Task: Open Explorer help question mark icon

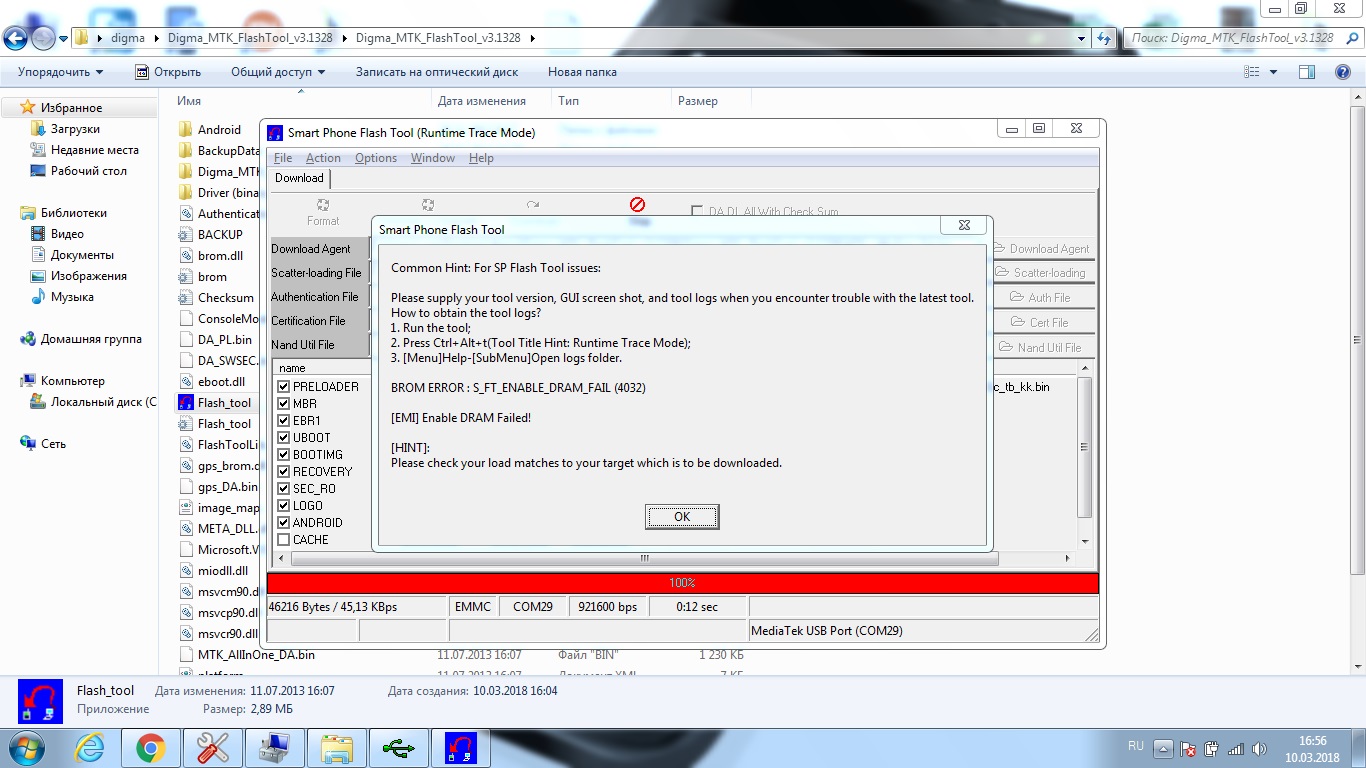Action: click(x=1343, y=72)
